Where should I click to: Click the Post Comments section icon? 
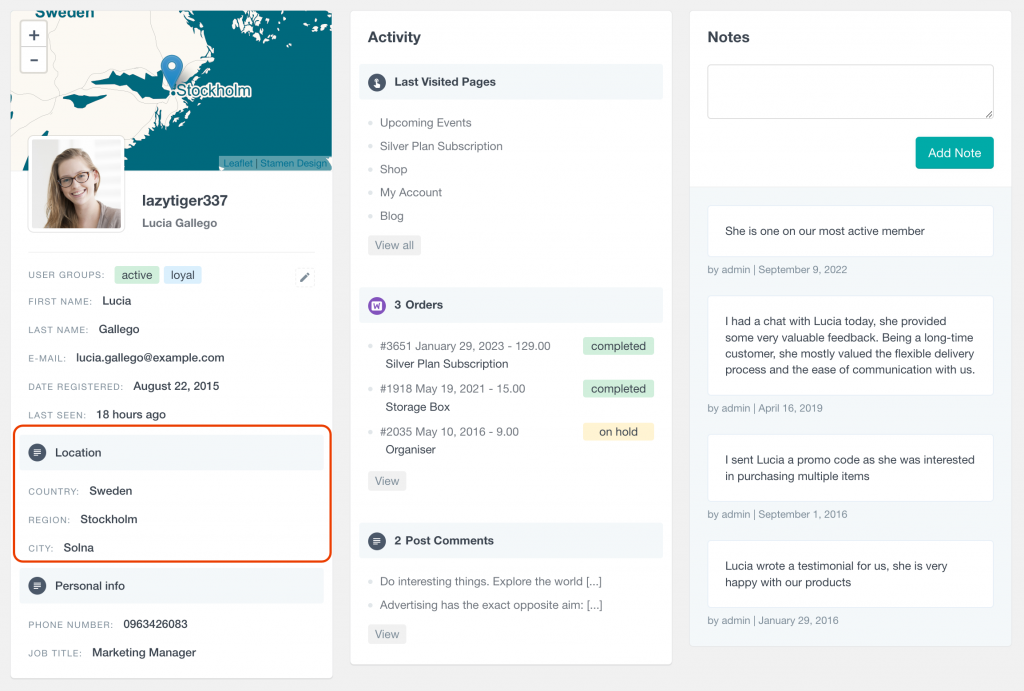[x=376, y=540]
